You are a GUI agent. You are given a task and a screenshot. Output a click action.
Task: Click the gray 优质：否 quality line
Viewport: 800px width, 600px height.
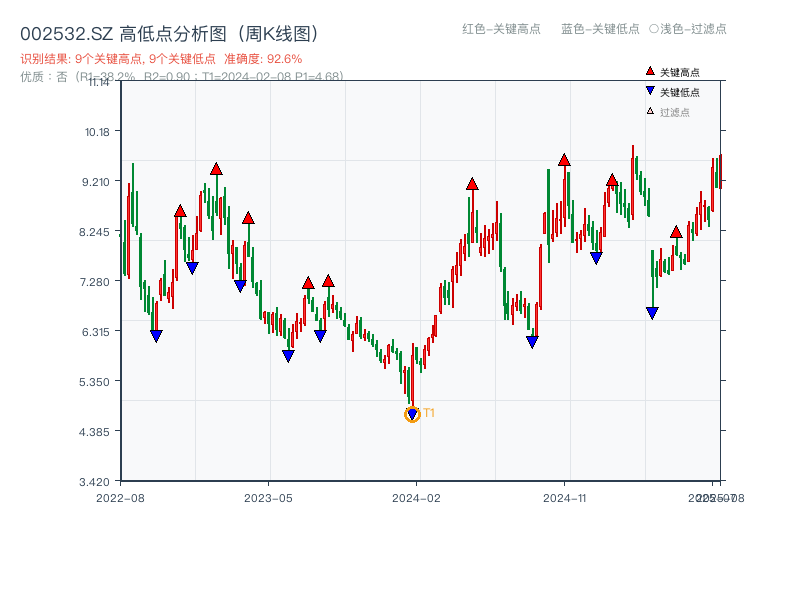click(x=182, y=77)
